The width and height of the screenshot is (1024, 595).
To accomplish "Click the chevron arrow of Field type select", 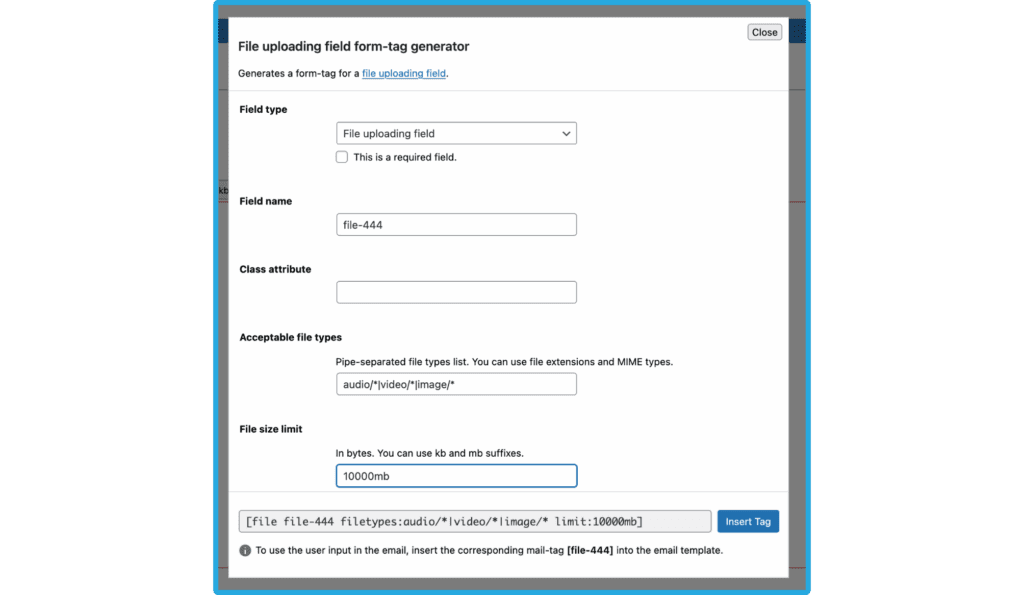I will (566, 134).
